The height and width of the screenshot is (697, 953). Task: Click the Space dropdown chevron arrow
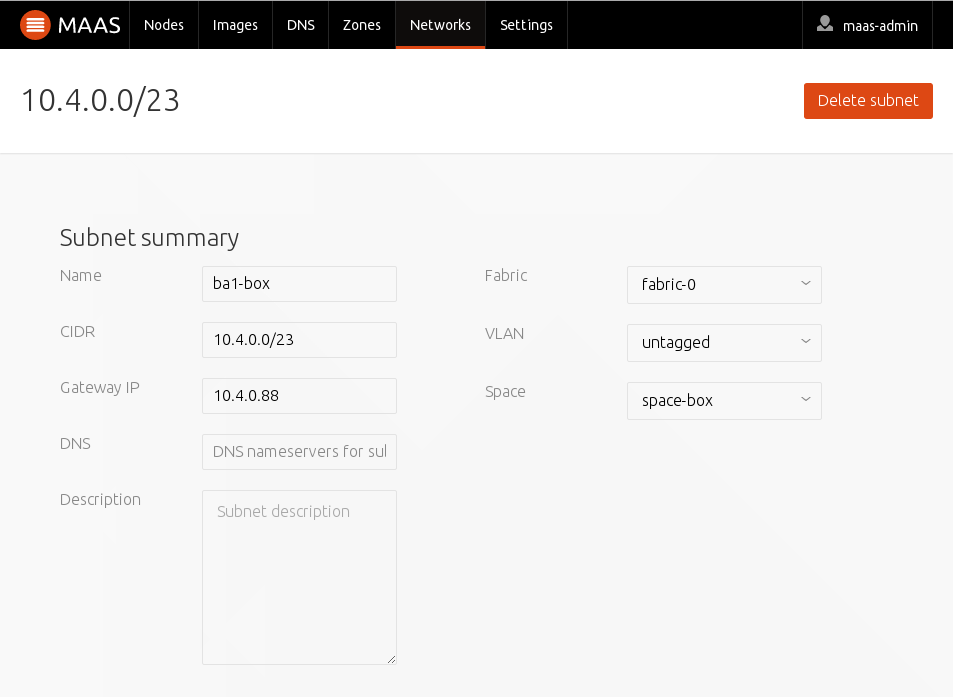(806, 399)
